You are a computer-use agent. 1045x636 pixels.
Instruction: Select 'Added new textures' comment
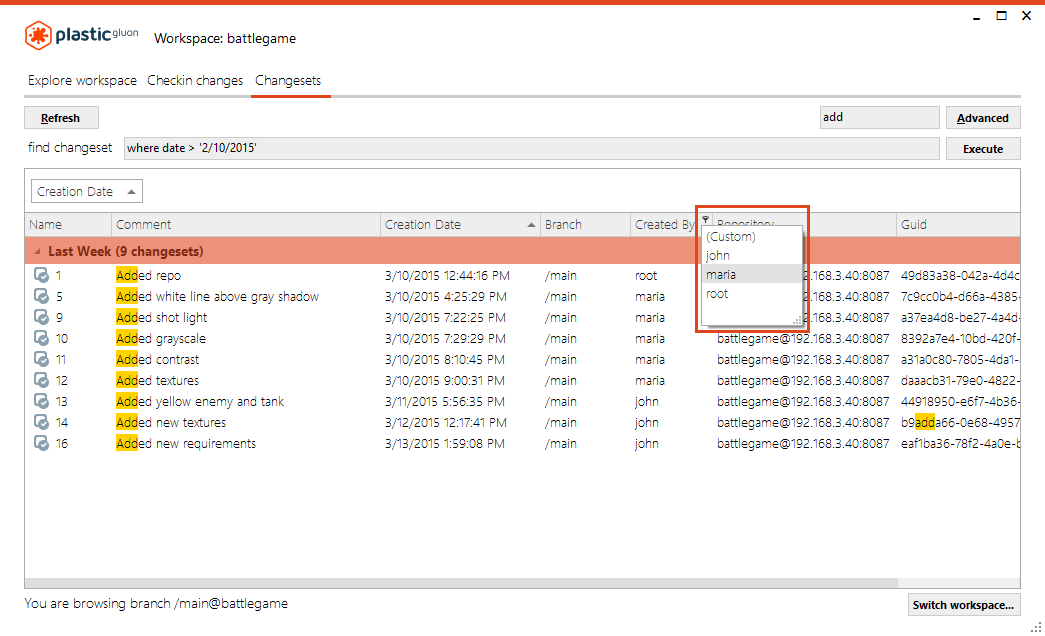pos(171,422)
